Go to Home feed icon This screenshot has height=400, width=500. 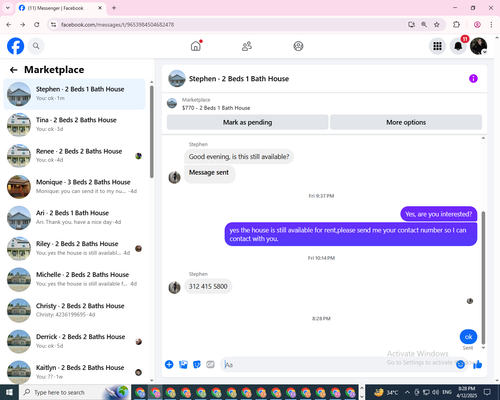tap(196, 46)
